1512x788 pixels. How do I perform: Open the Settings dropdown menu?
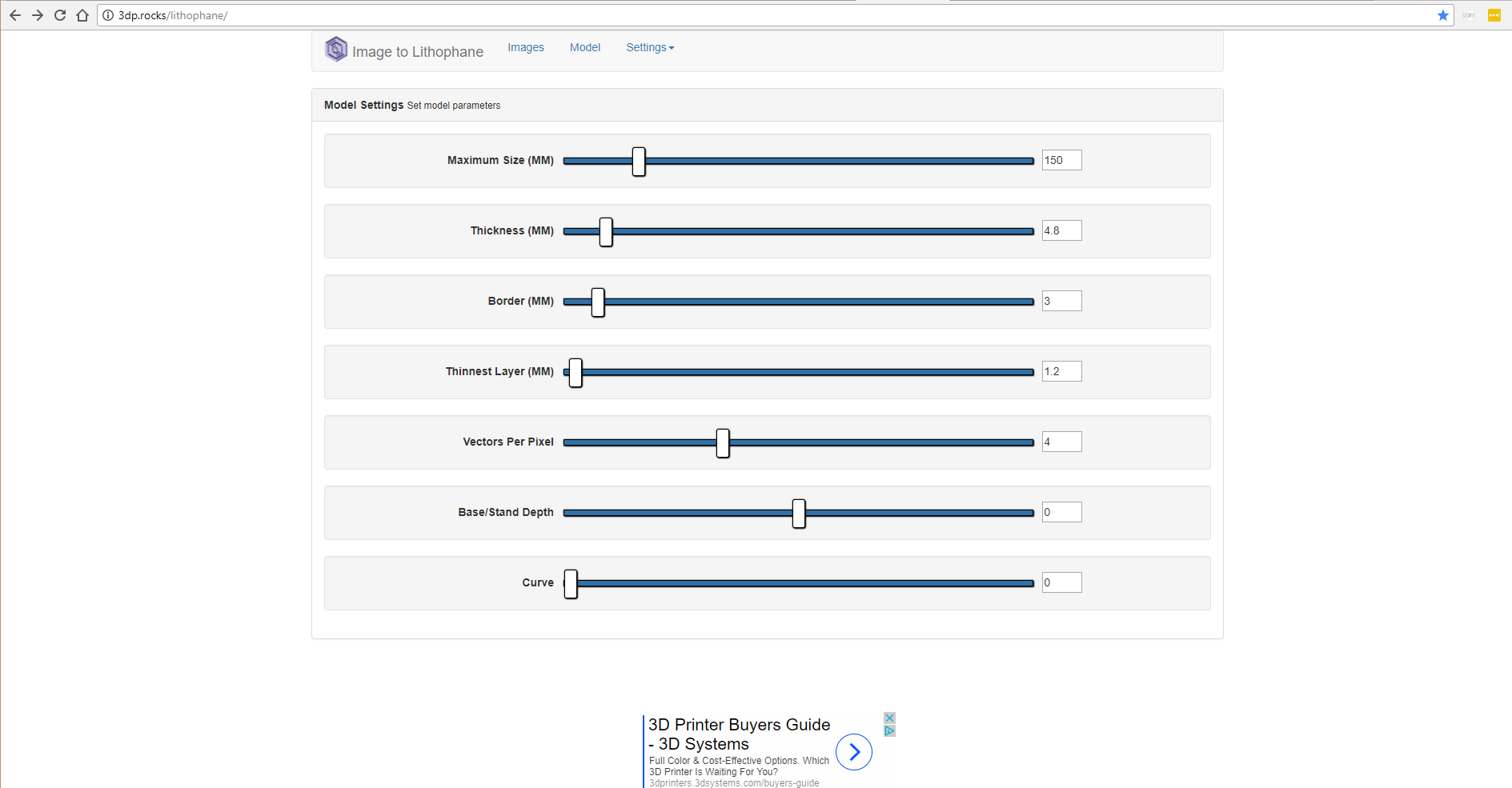click(x=650, y=47)
